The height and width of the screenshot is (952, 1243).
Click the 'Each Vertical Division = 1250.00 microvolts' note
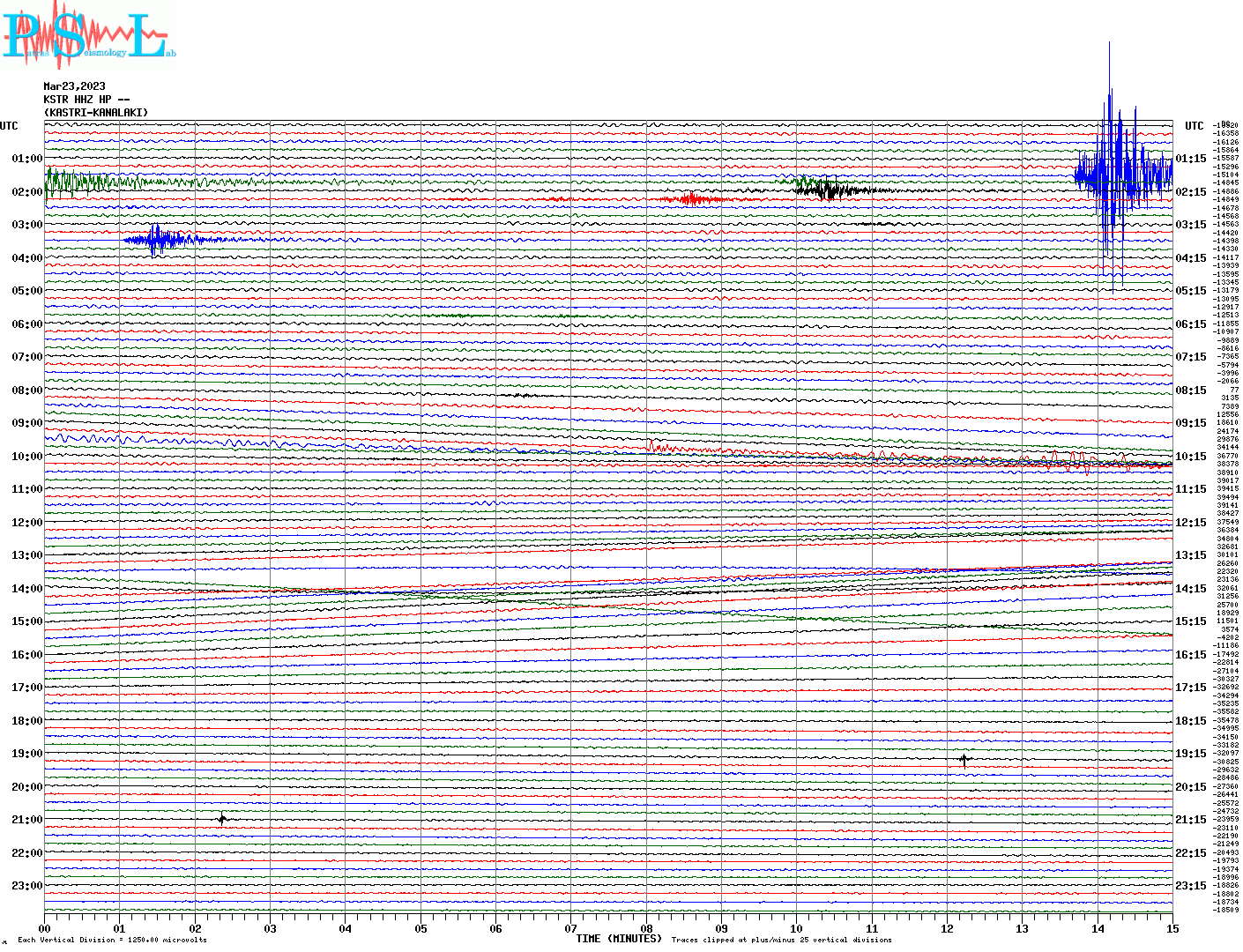coord(112,940)
